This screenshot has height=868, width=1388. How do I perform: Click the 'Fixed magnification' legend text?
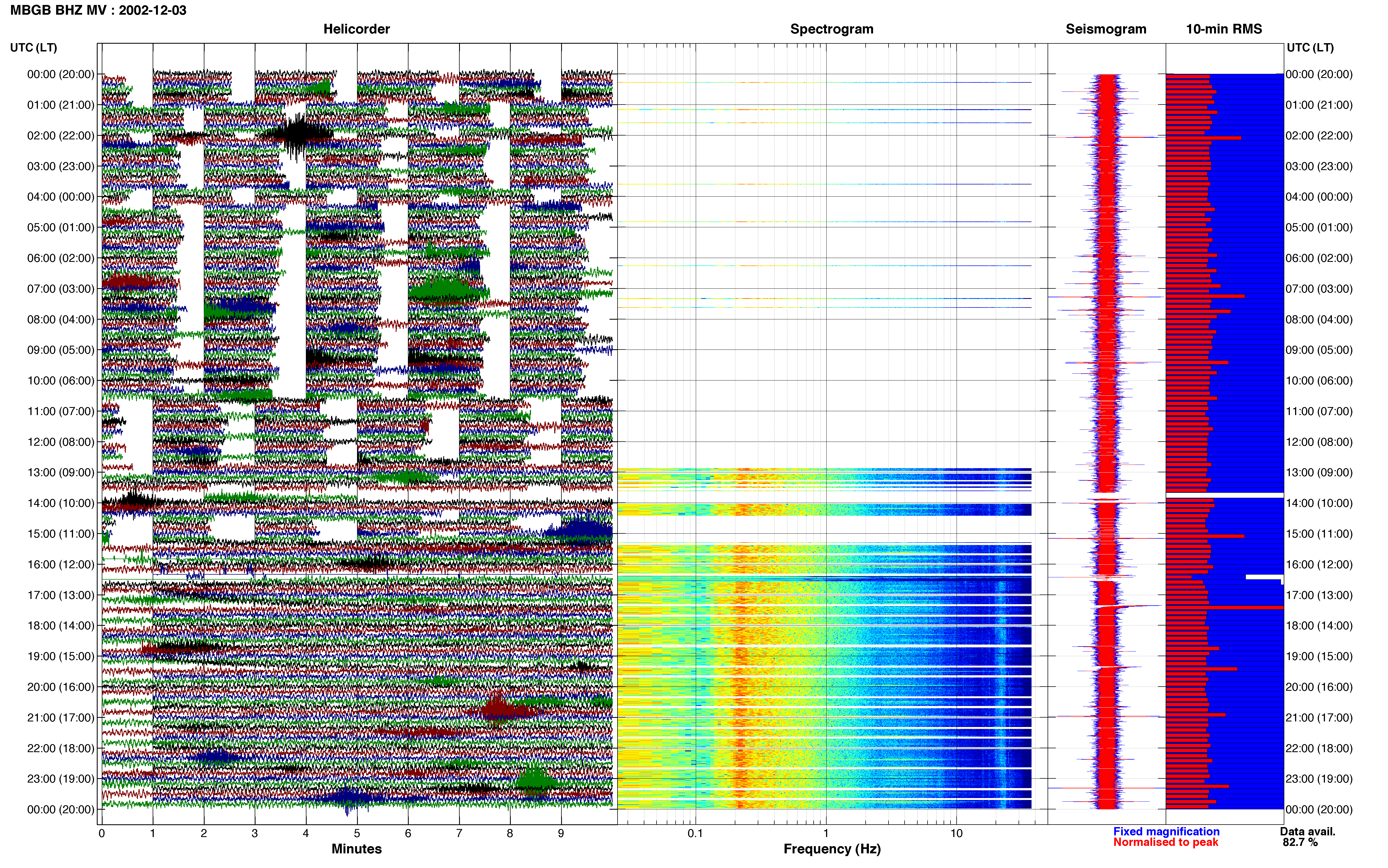click(x=1166, y=832)
